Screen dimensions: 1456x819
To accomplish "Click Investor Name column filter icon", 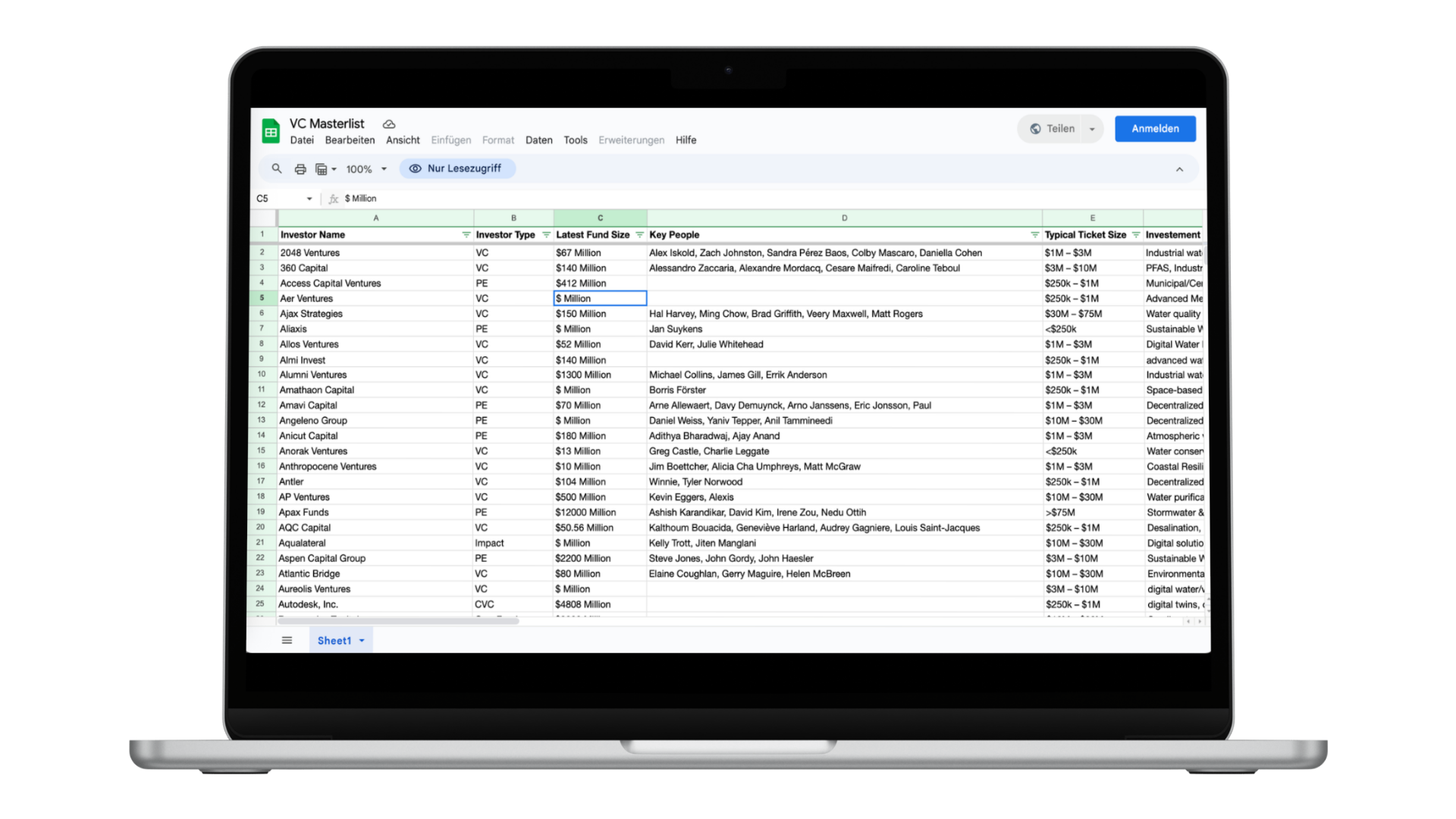I will tap(466, 235).
